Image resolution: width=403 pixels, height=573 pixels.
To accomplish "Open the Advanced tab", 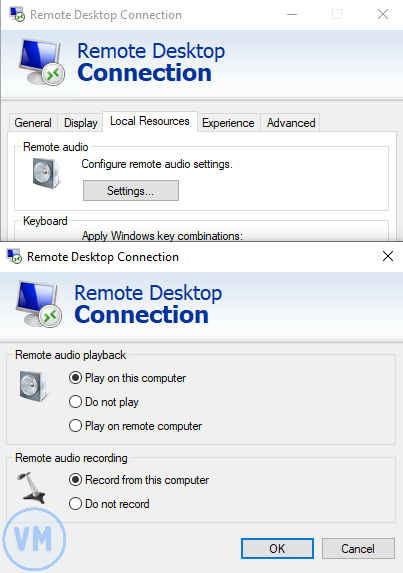I will click(x=291, y=123).
